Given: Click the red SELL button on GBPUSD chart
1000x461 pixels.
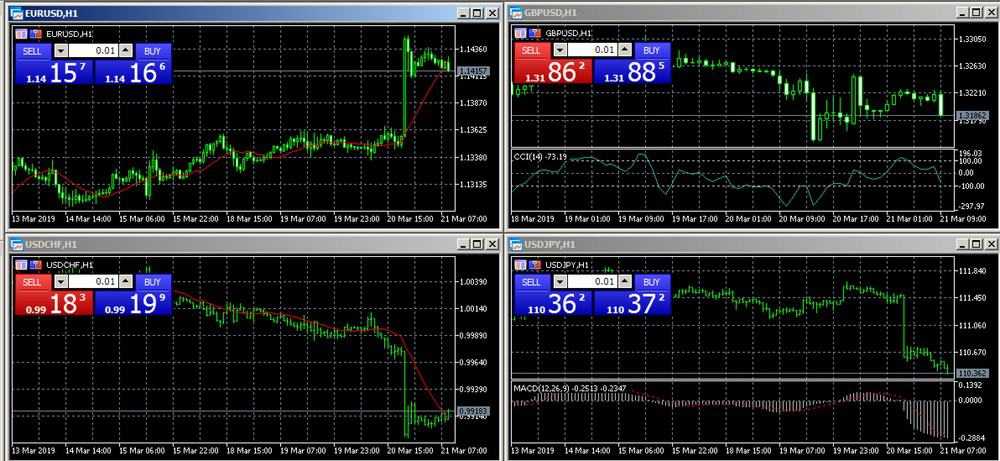Looking at the screenshot, I should (x=531, y=50).
